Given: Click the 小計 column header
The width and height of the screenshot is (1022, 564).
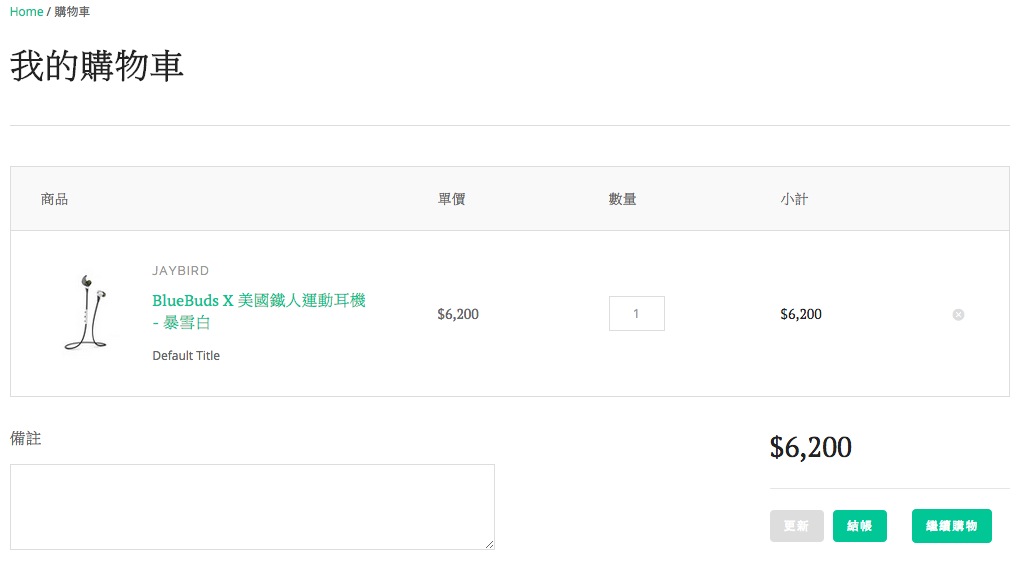Looking at the screenshot, I should pyautogui.click(x=794, y=199).
